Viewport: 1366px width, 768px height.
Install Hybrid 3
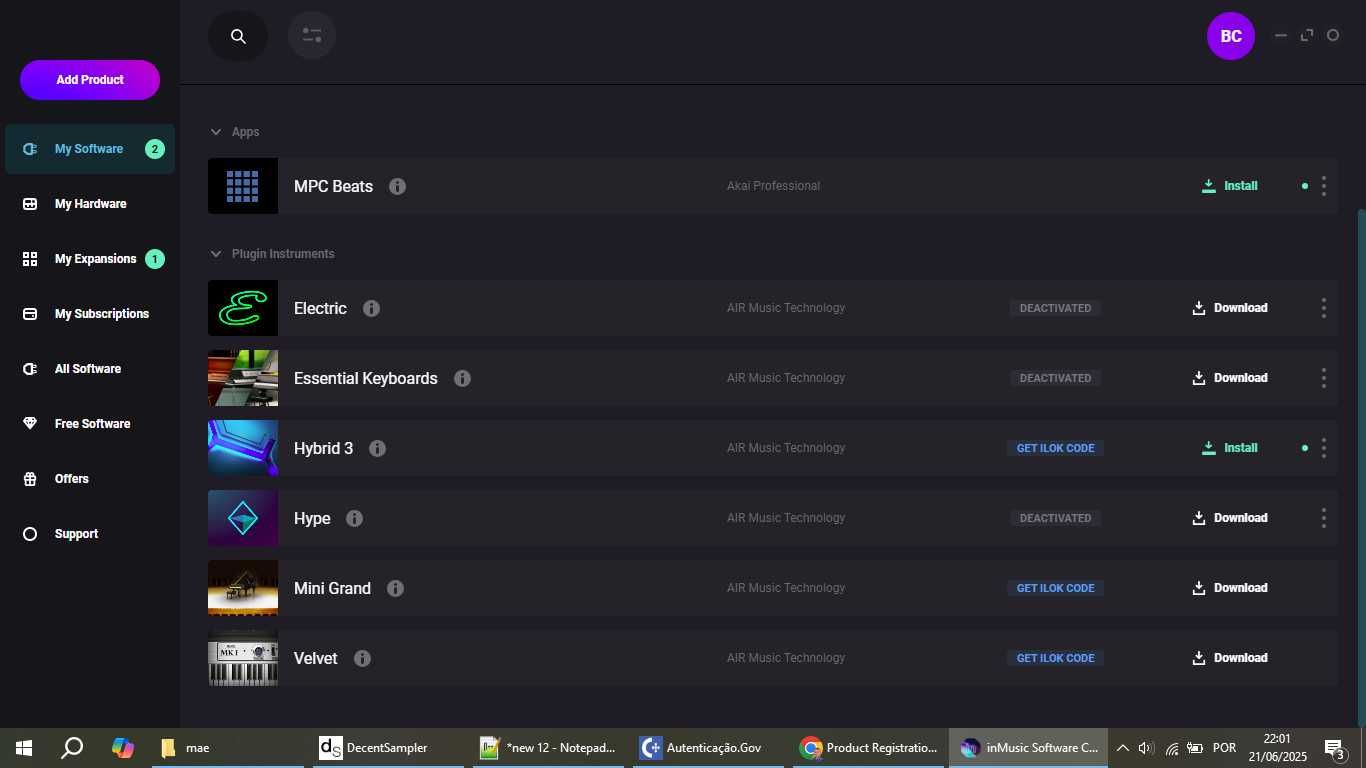click(1230, 448)
